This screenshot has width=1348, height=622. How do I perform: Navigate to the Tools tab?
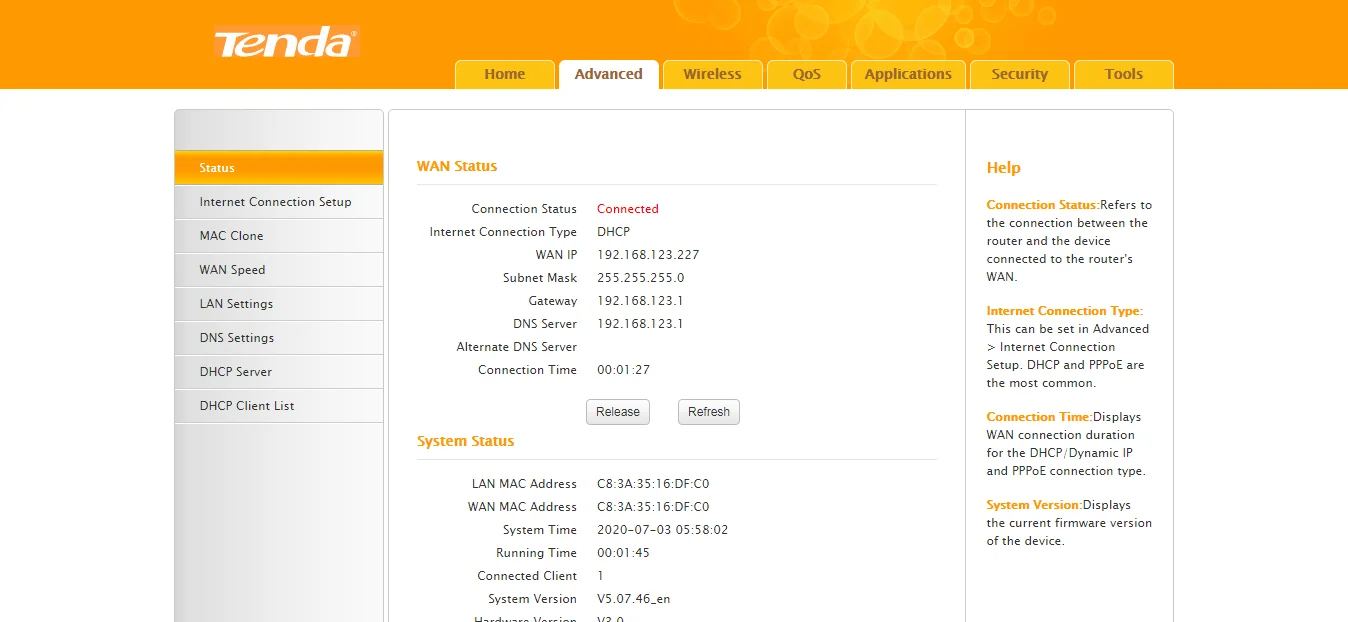[x=1123, y=74]
